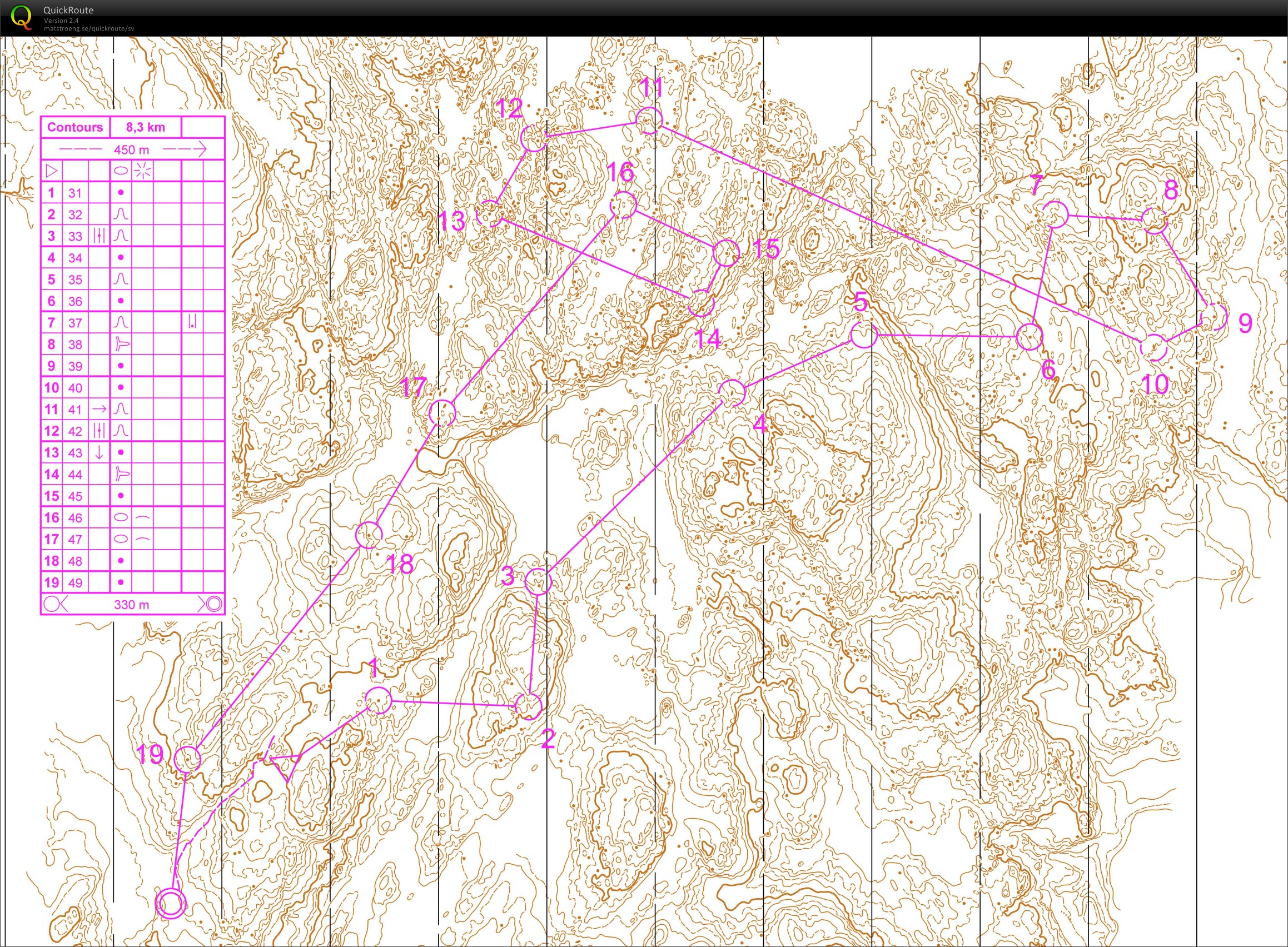Click the Version 2.4 label
This screenshot has height=947, width=1288.
(60, 21)
